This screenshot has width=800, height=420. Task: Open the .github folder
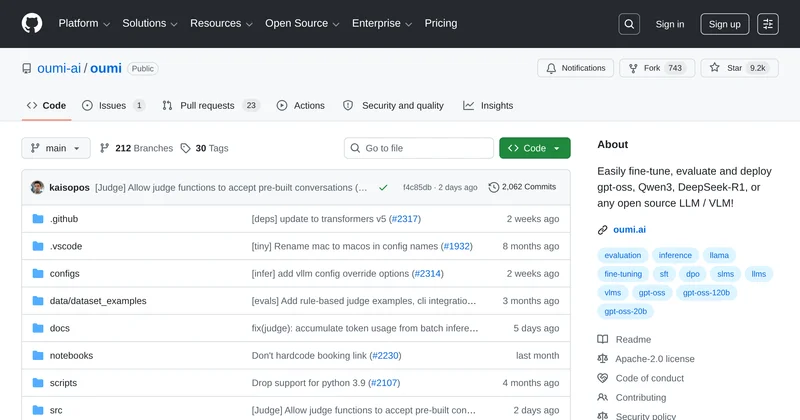pos(64,219)
